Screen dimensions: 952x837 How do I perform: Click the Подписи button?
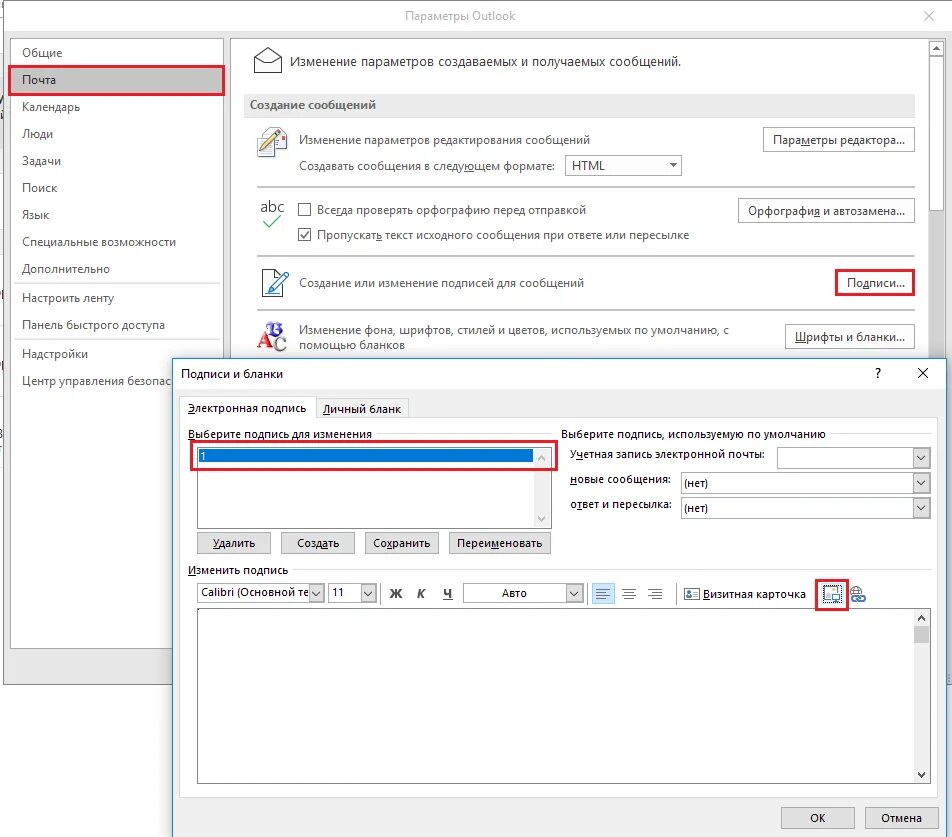tap(875, 283)
